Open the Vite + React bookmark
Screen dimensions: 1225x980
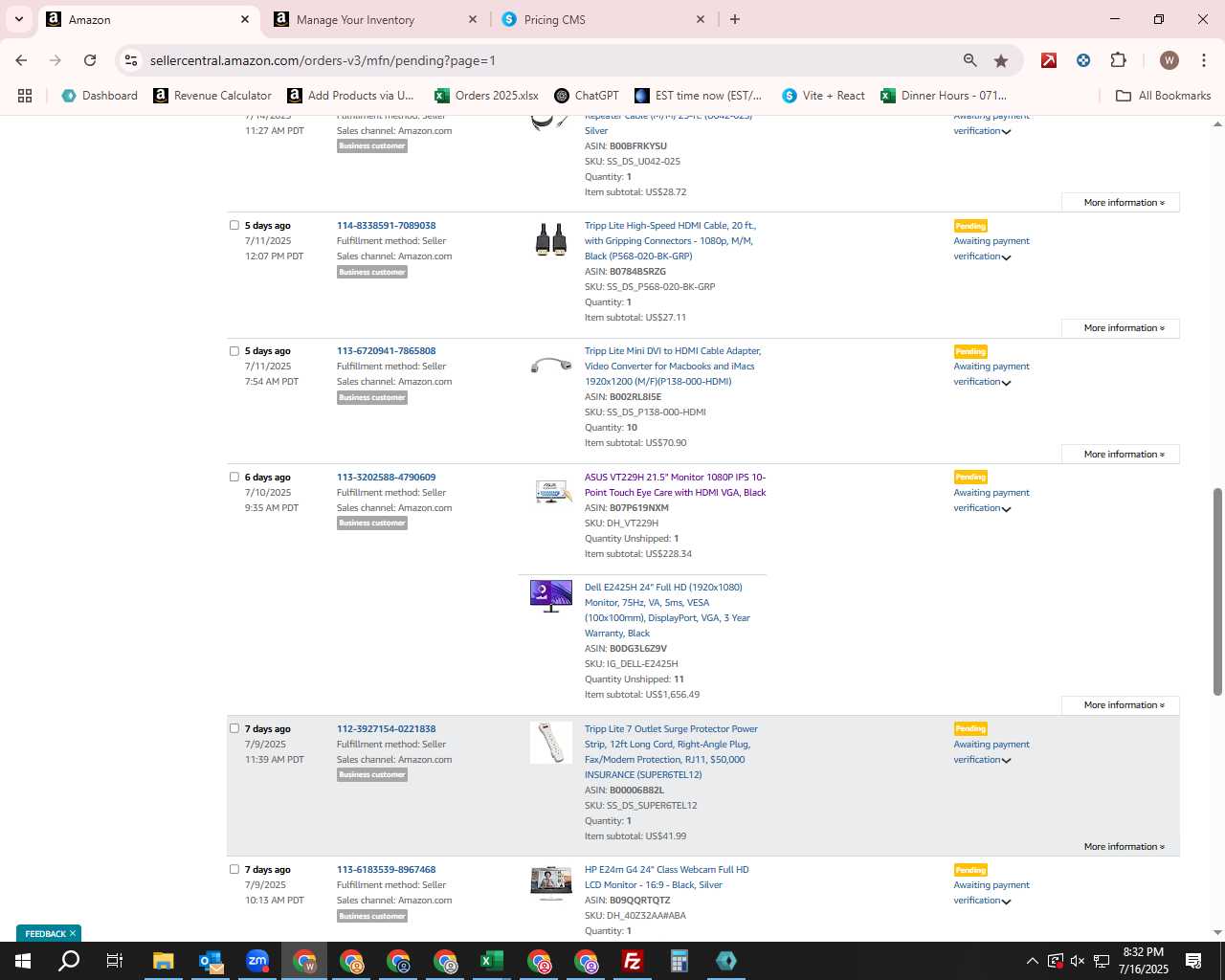824,96
